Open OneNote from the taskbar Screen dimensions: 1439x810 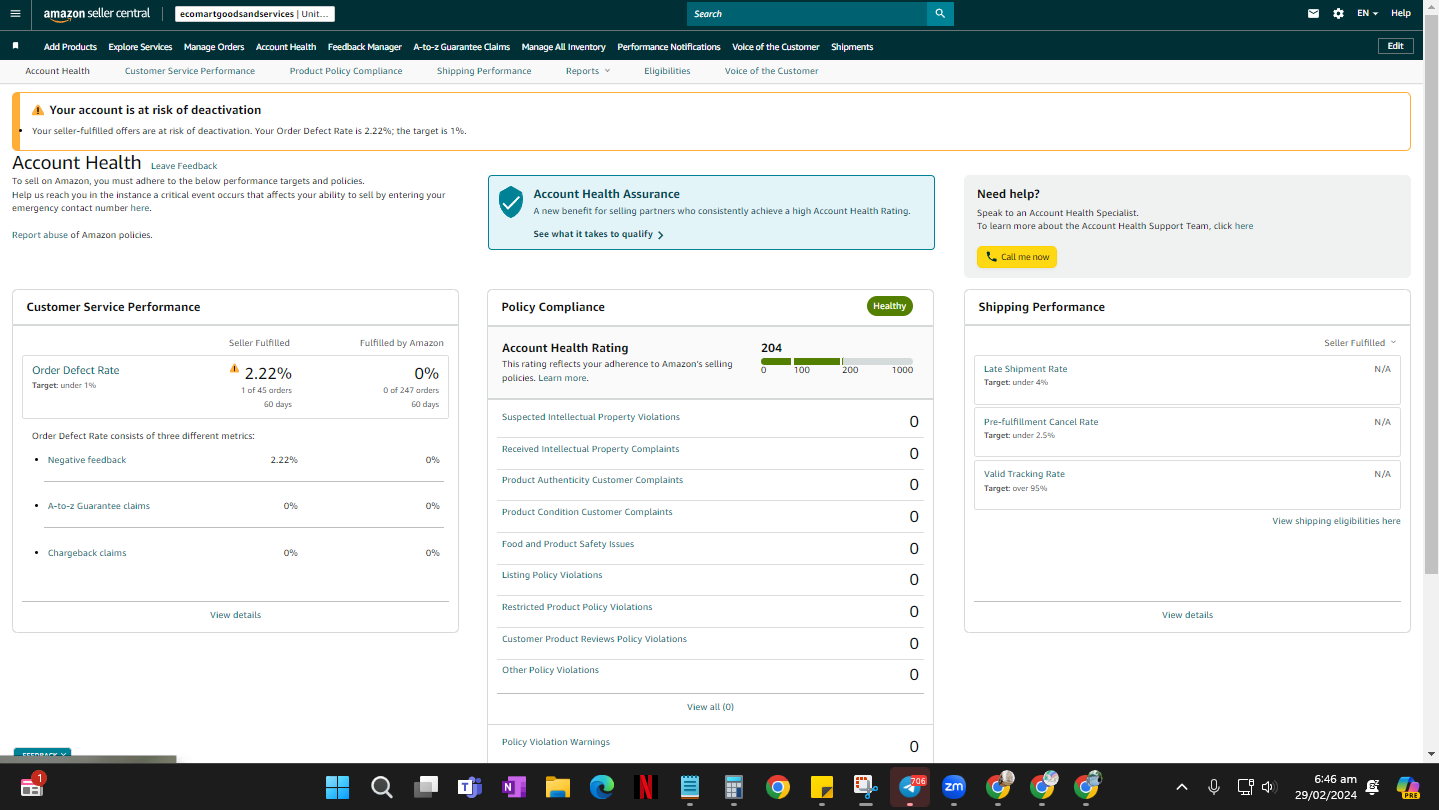coord(513,787)
